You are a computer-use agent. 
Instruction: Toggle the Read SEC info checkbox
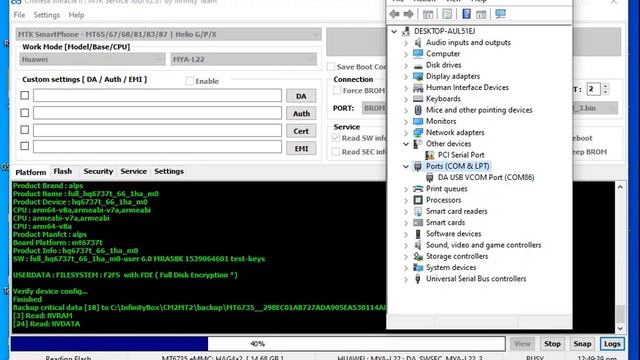(x=336, y=151)
